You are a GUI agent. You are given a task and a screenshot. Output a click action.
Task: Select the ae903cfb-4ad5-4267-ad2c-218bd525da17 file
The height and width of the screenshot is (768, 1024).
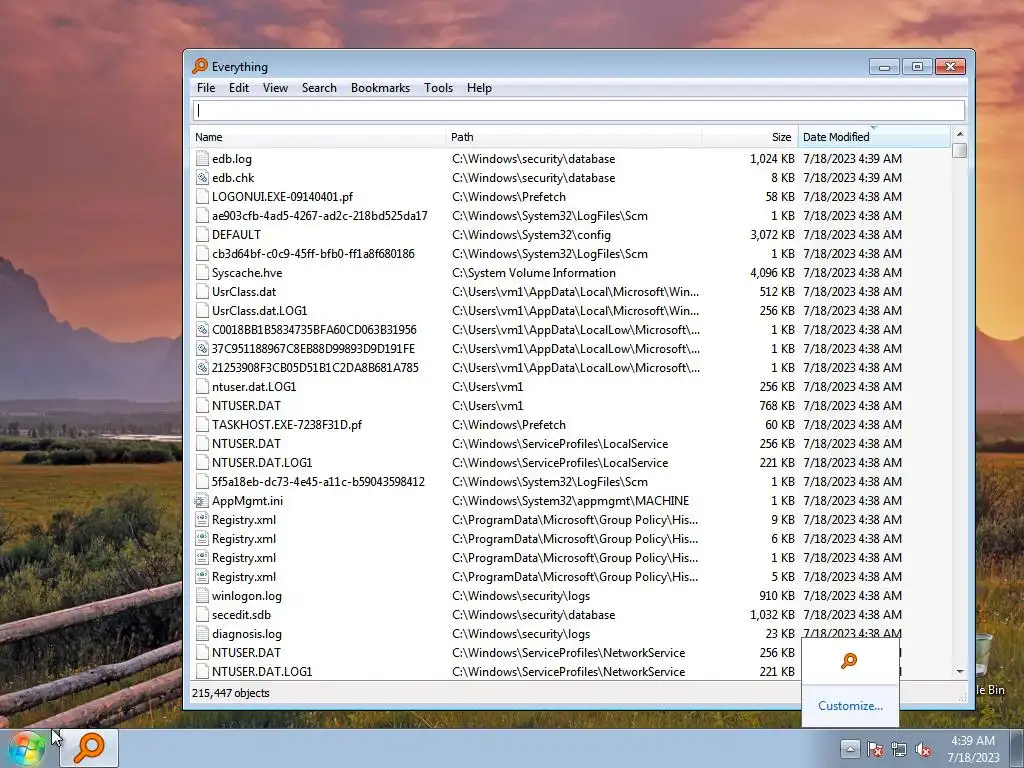click(319, 216)
